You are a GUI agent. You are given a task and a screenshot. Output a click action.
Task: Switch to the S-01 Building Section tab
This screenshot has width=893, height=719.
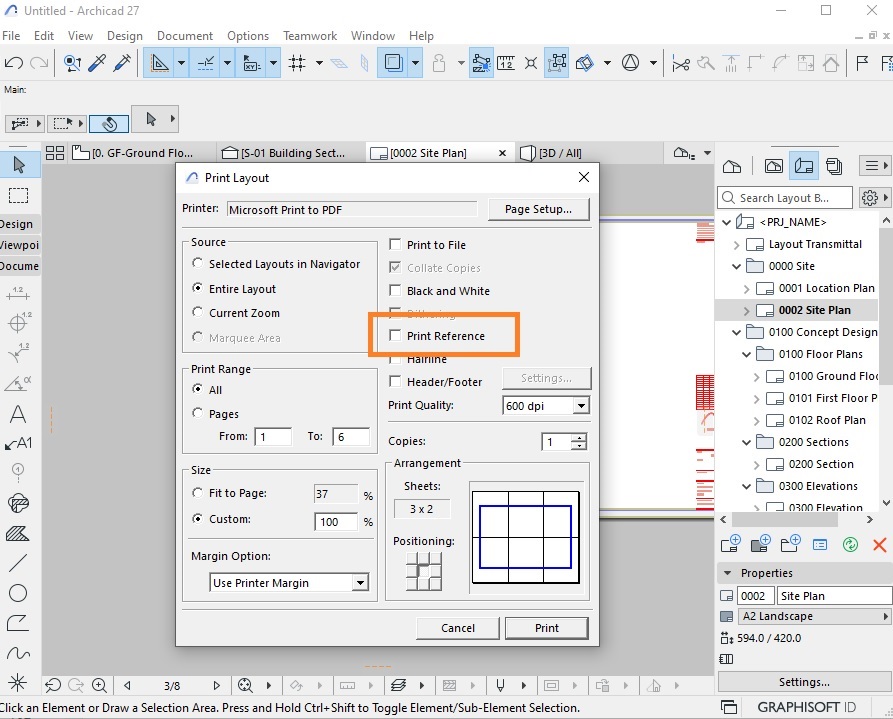click(283, 153)
